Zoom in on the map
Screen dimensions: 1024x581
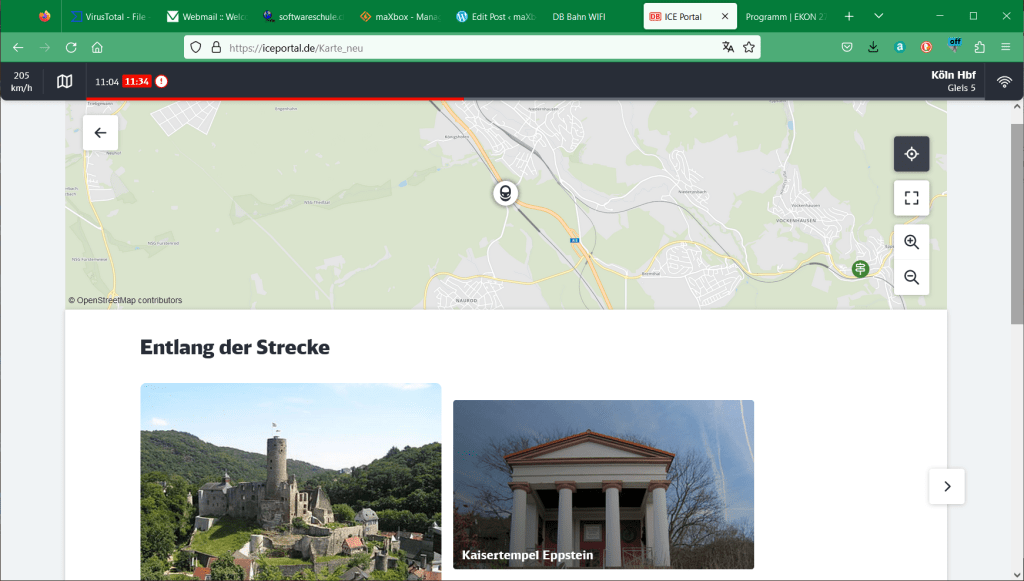point(911,242)
